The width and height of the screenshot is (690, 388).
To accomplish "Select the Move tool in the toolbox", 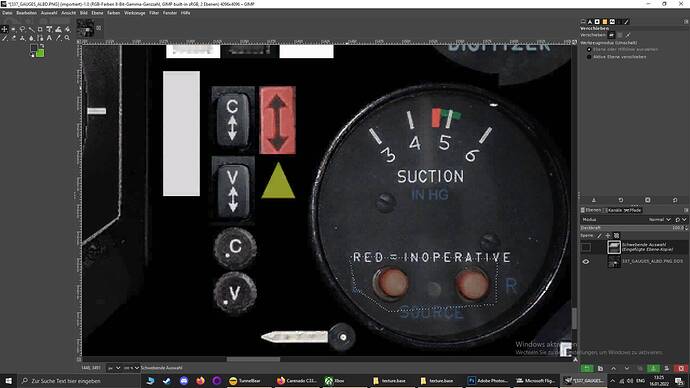I will (4, 29).
